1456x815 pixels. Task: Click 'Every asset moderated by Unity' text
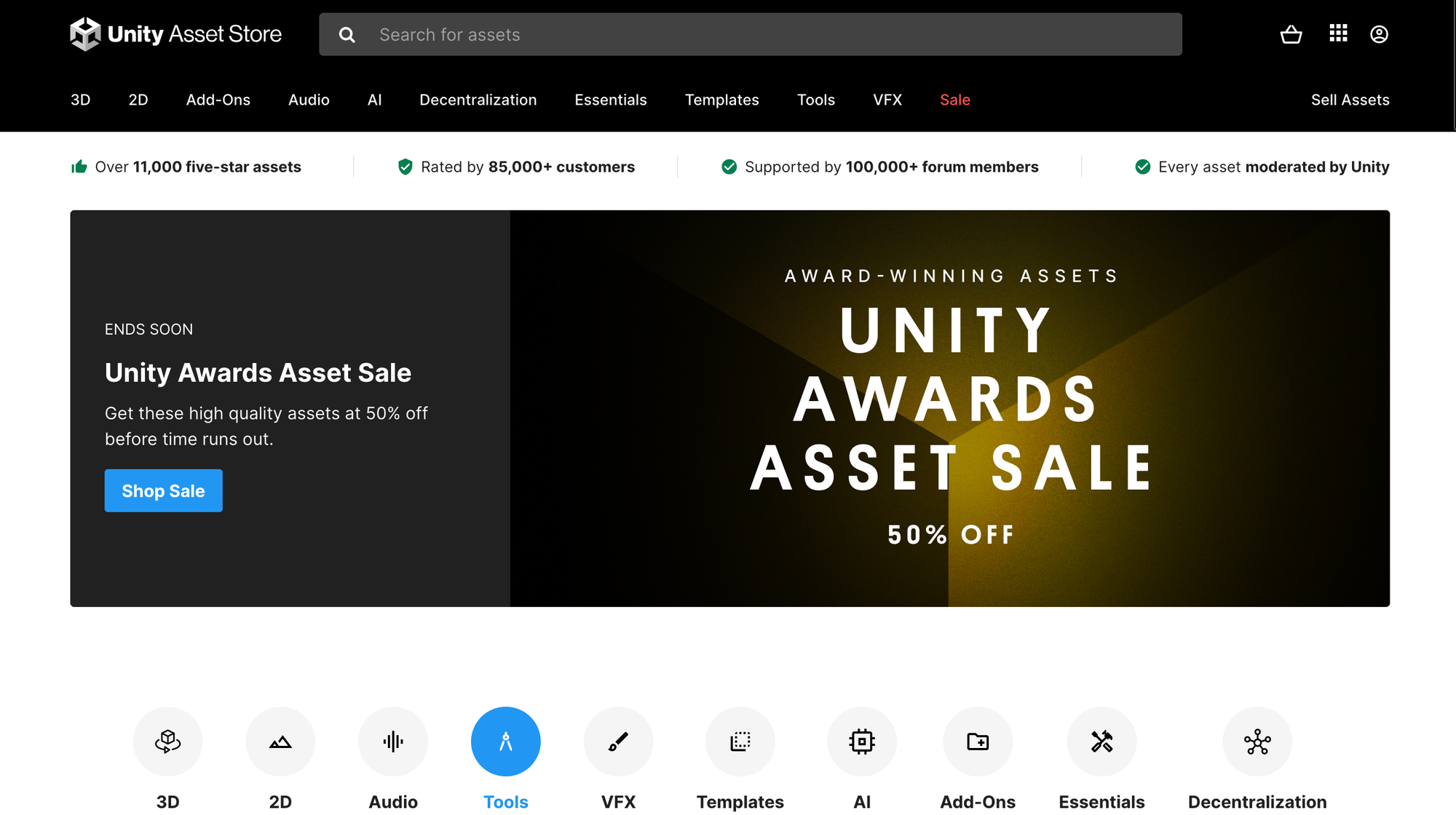tap(1274, 167)
